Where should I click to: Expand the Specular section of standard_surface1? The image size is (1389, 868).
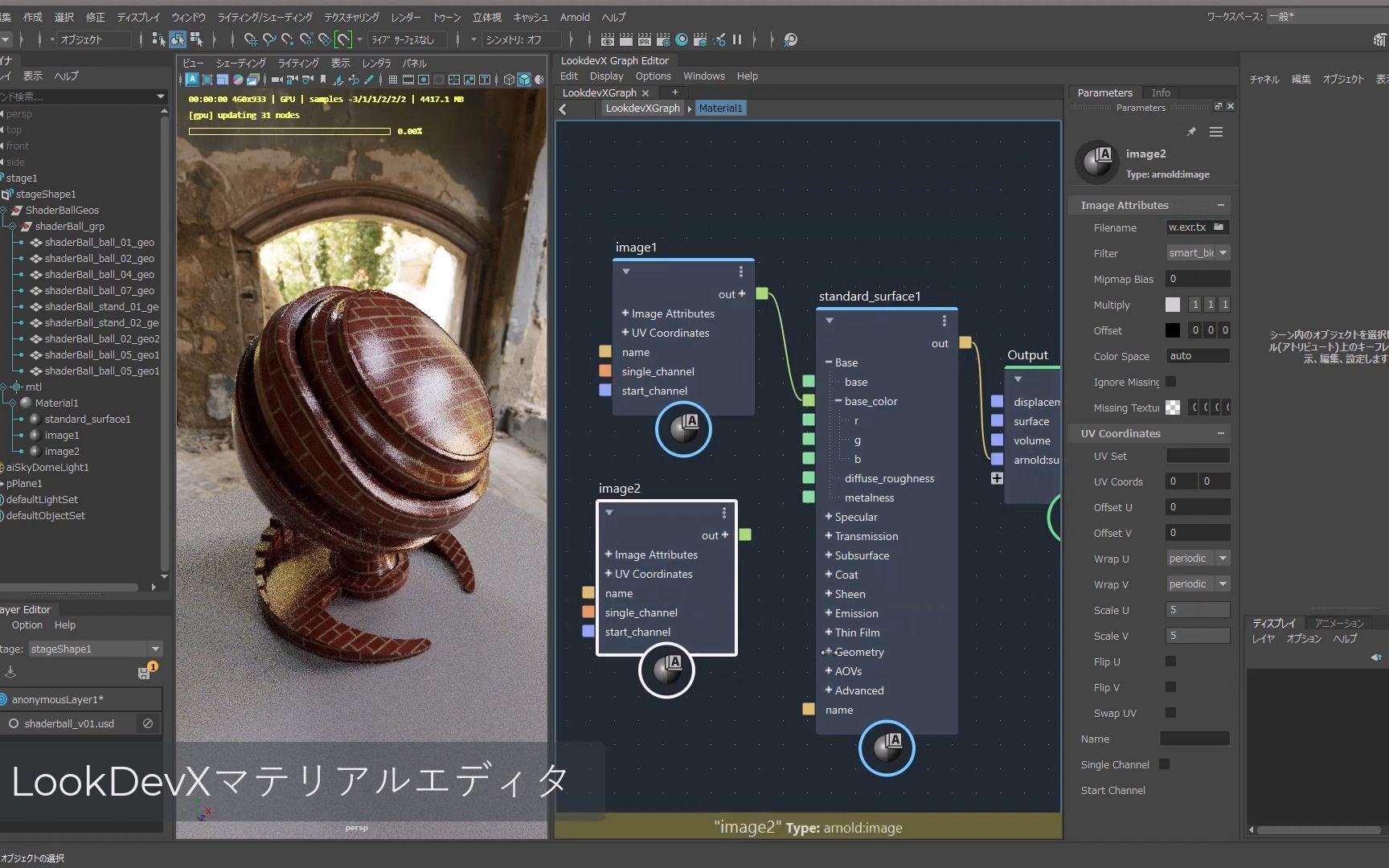[828, 517]
